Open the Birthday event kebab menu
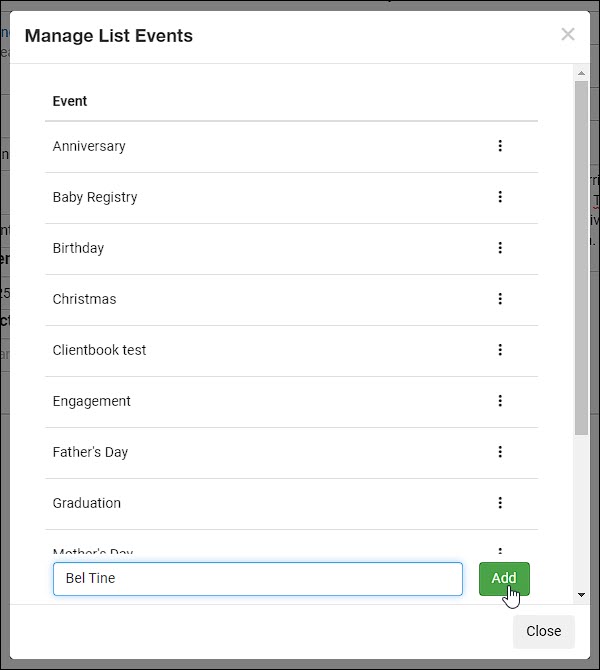The width and height of the screenshot is (600, 670). [500, 248]
